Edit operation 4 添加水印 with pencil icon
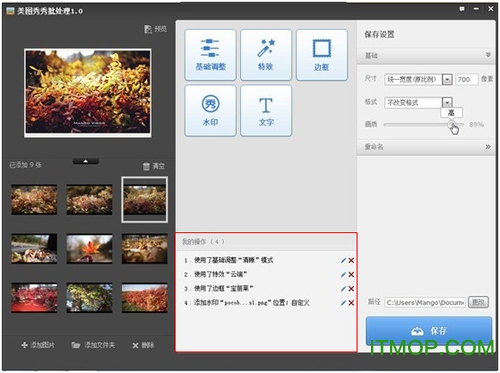 point(343,303)
